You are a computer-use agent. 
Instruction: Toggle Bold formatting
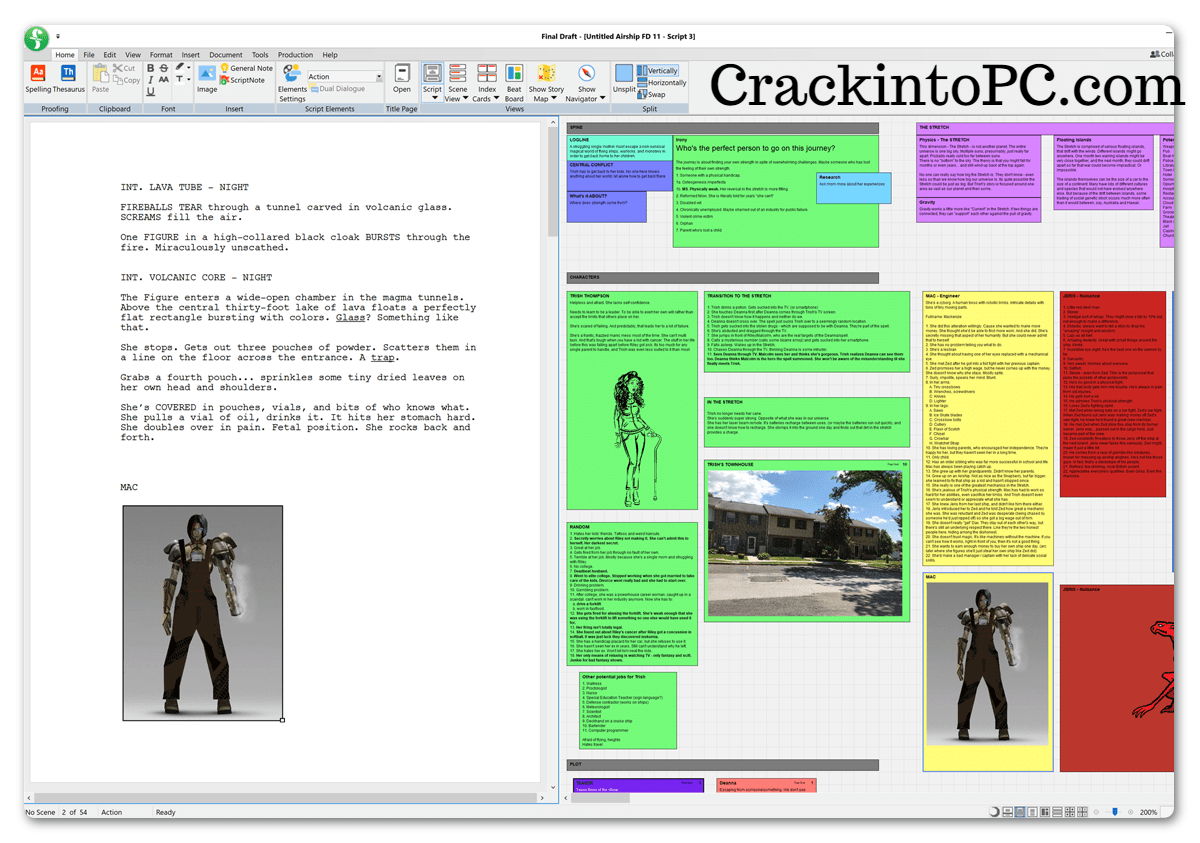pyautogui.click(x=150, y=68)
